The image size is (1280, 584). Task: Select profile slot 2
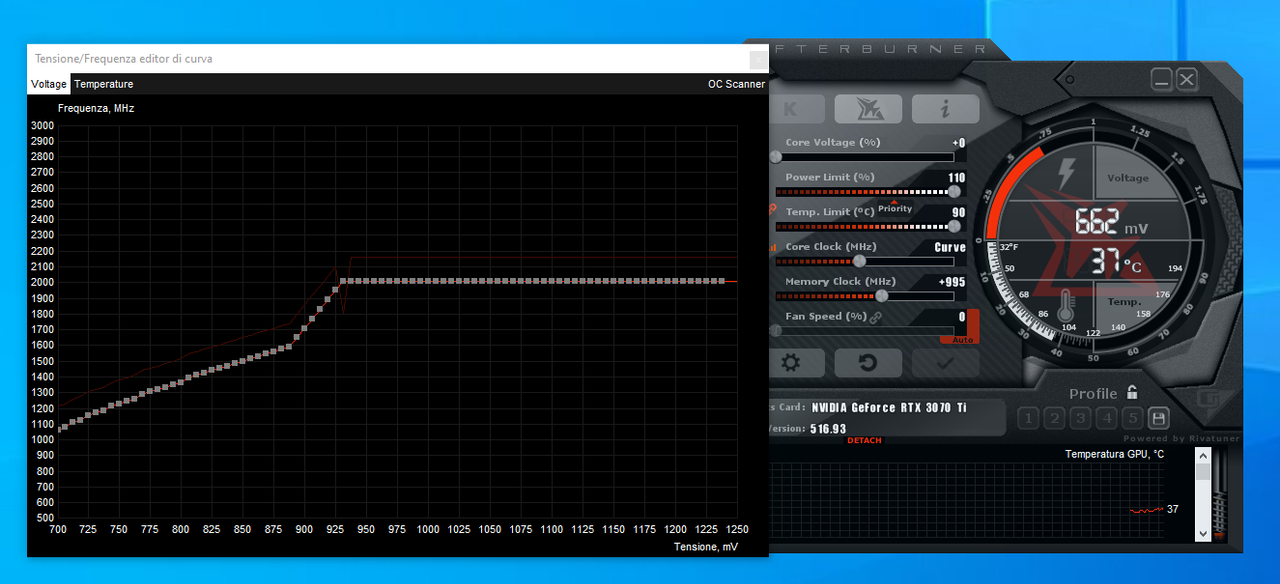pos(1054,418)
